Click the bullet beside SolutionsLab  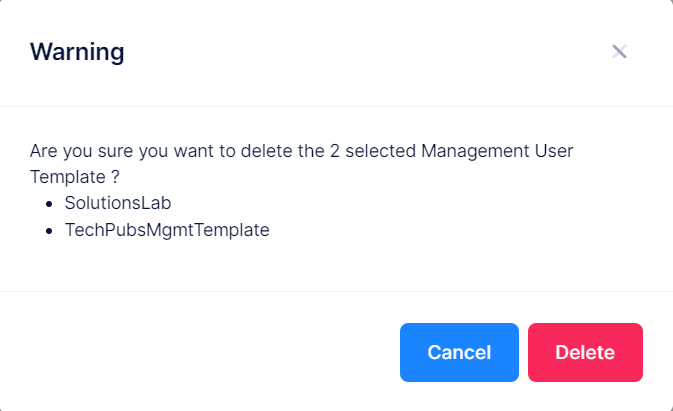tap(52, 204)
